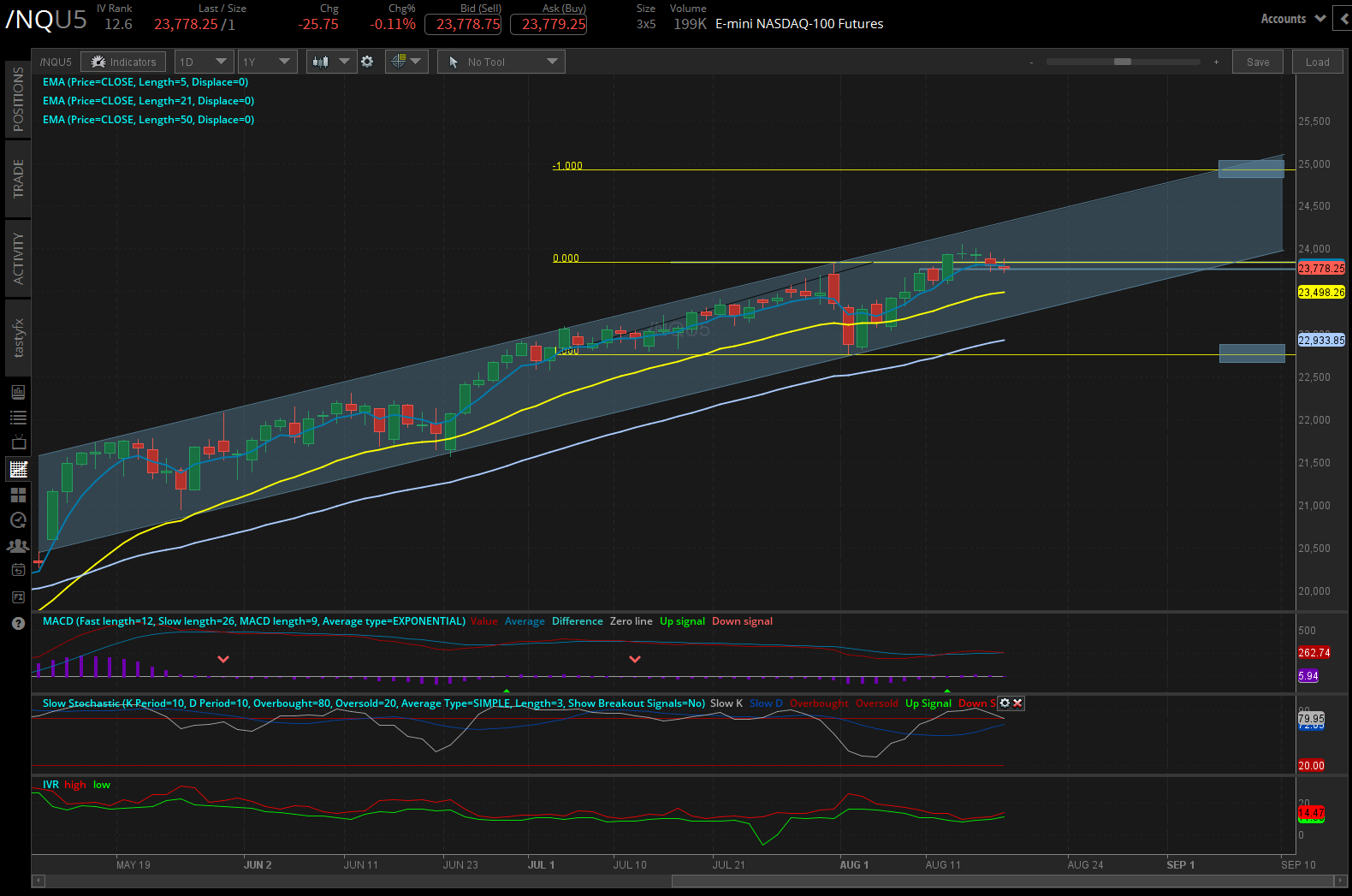Open the 1D aggregation dropdown
The image size is (1352, 896).
204,62
